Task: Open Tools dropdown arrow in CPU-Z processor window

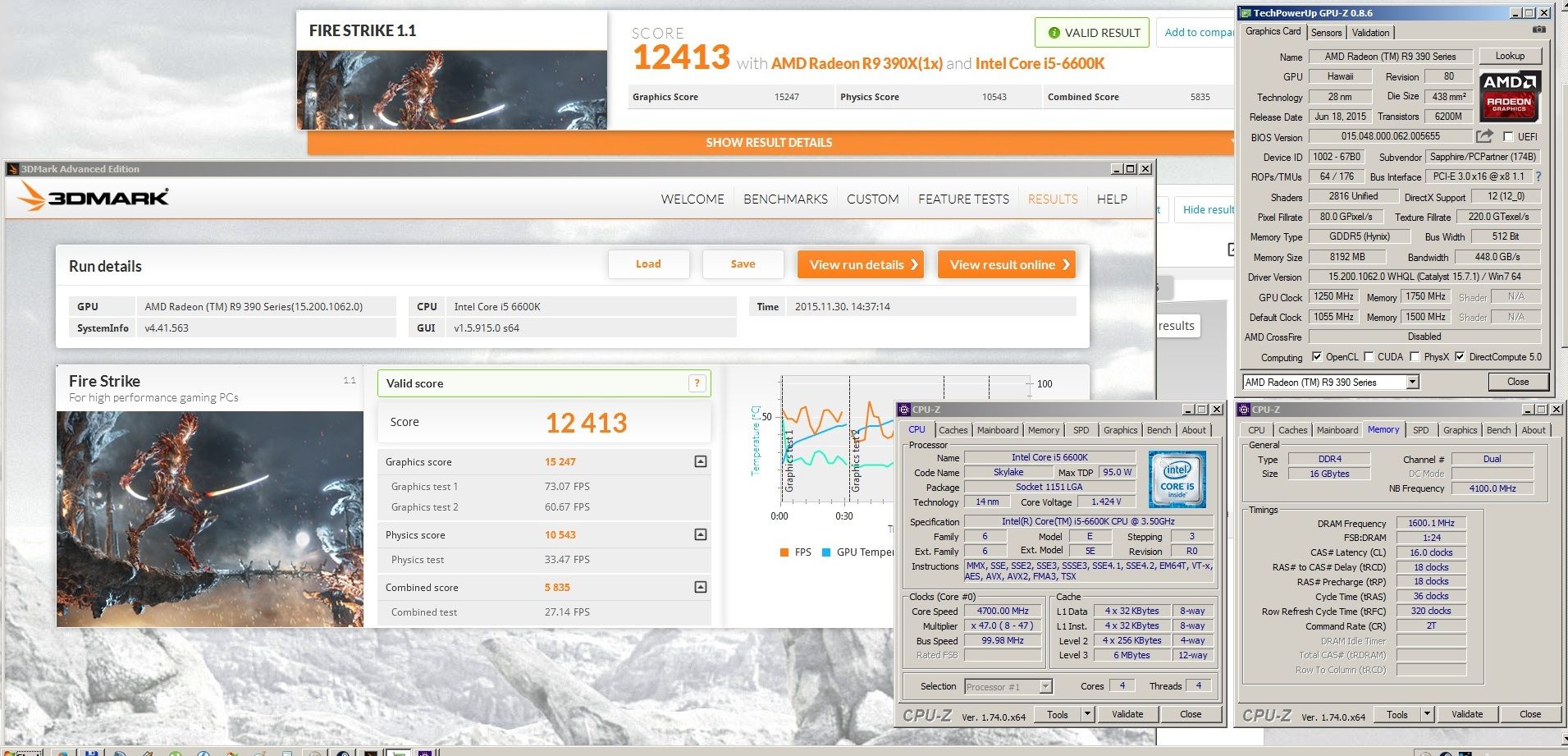Action: click(1087, 714)
